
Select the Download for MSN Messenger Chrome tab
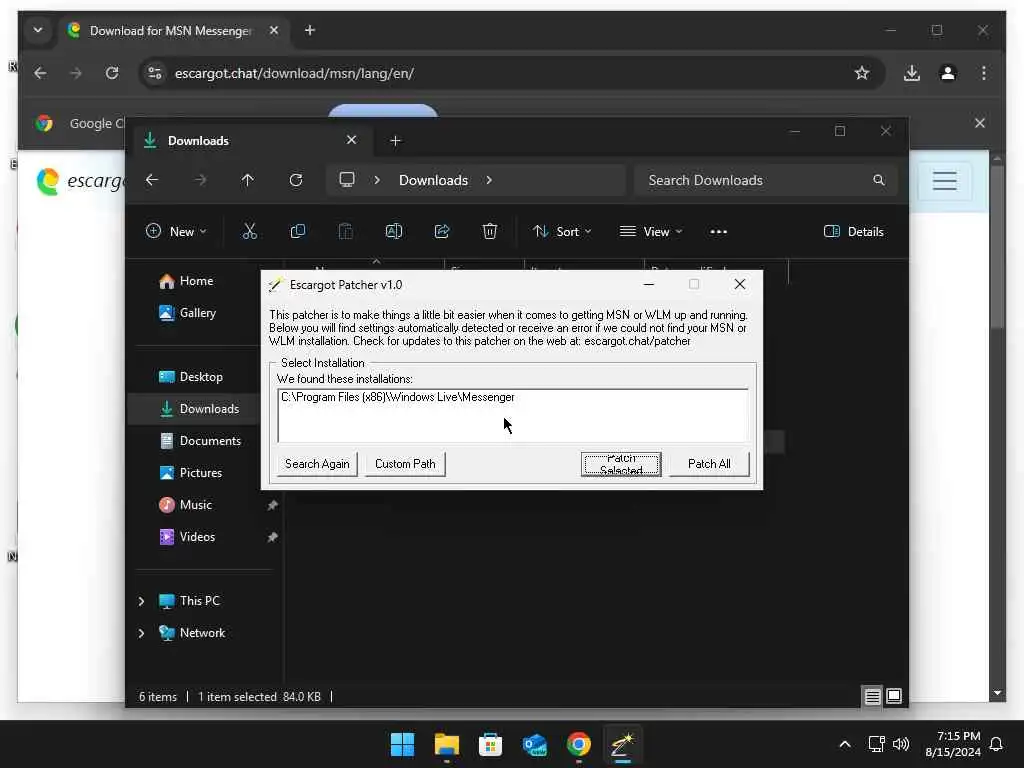point(173,31)
